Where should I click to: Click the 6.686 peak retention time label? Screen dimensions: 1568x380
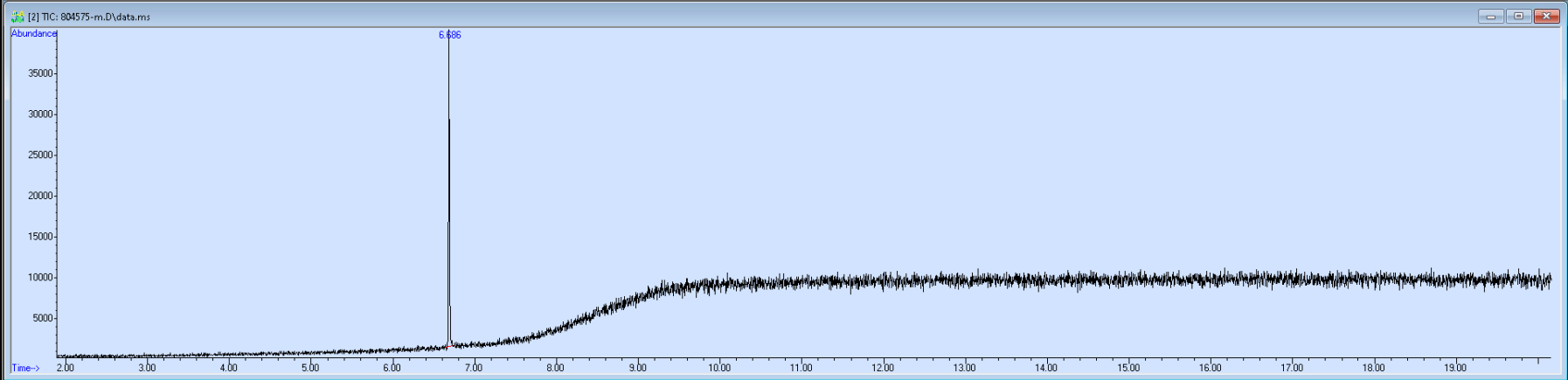click(449, 35)
